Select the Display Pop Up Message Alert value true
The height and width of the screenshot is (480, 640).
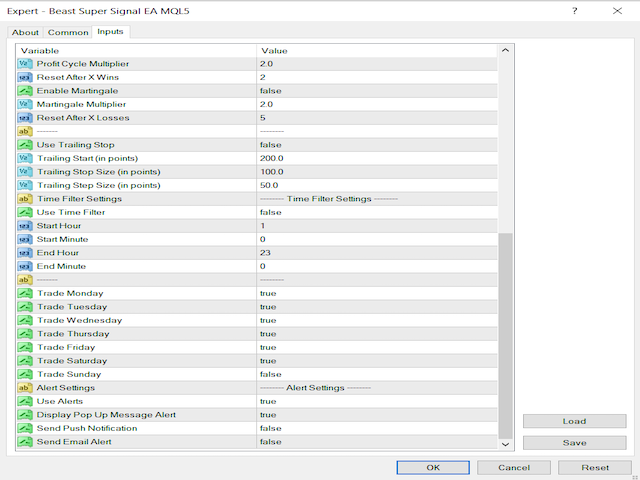point(268,414)
